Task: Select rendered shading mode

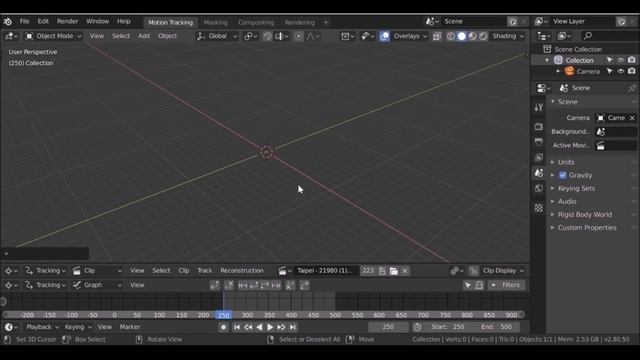Action: tap(483, 36)
